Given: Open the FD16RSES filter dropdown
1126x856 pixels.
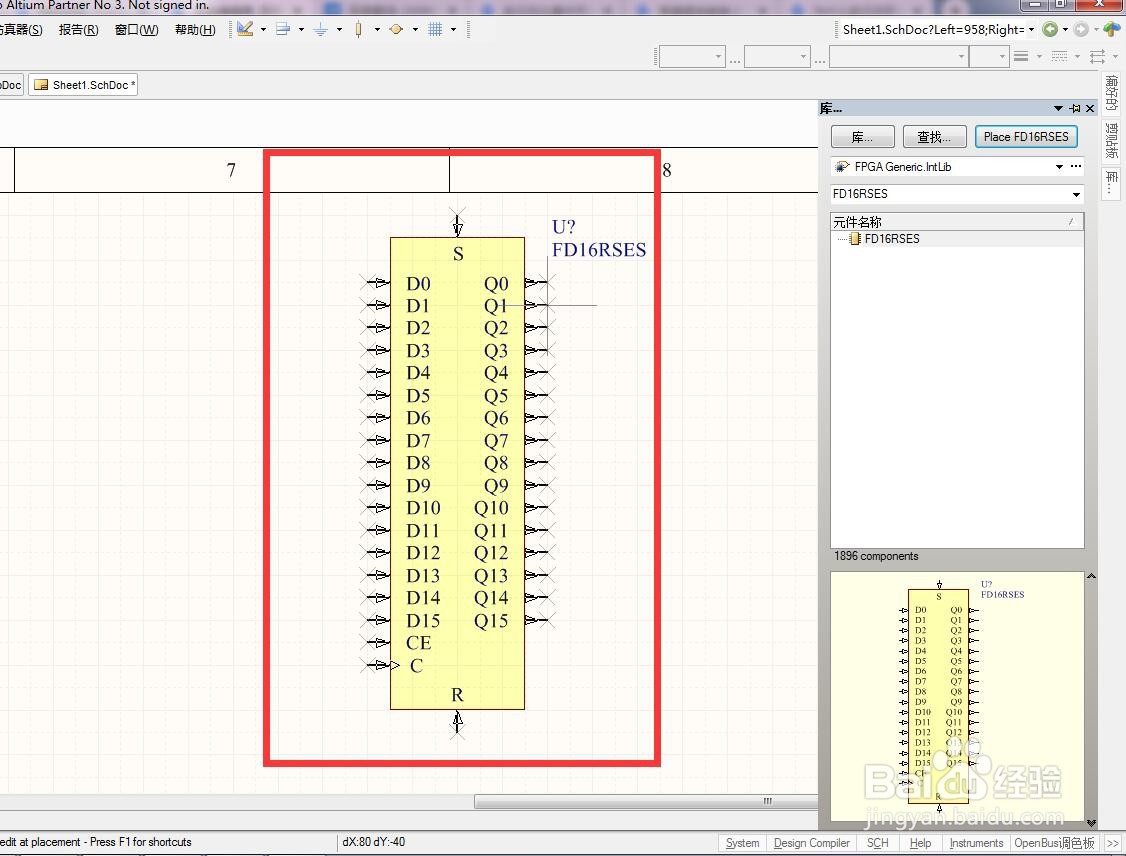Looking at the screenshot, I should 1076,194.
